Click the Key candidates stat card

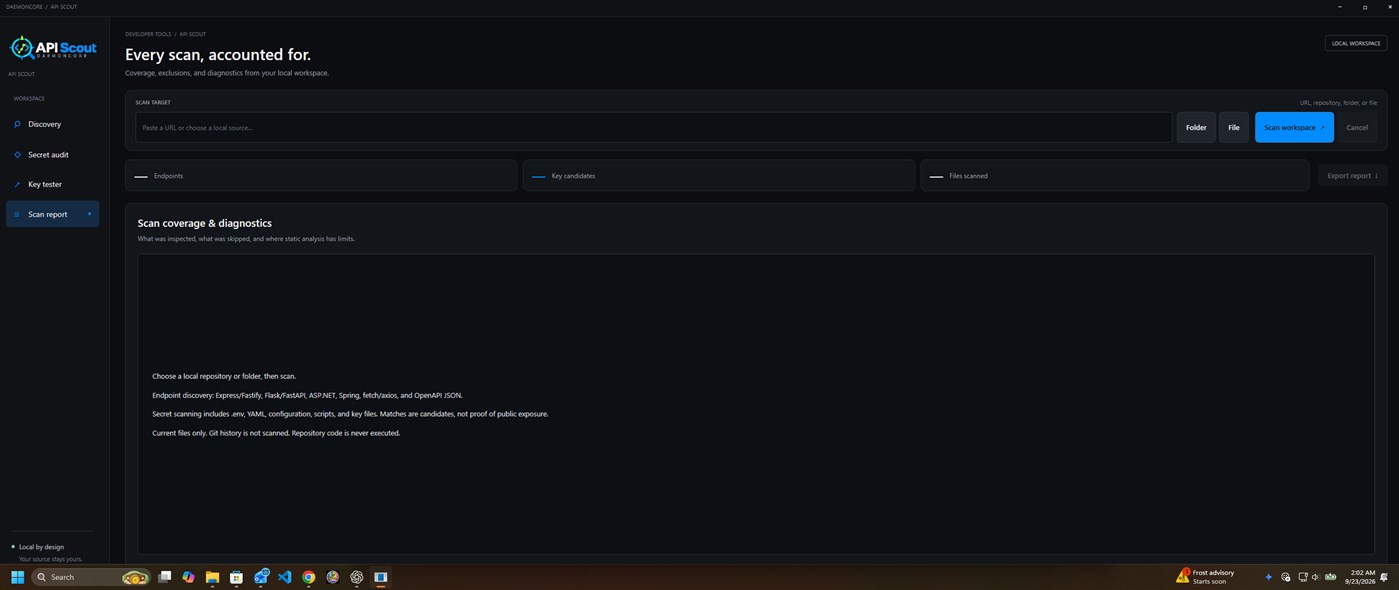718,176
